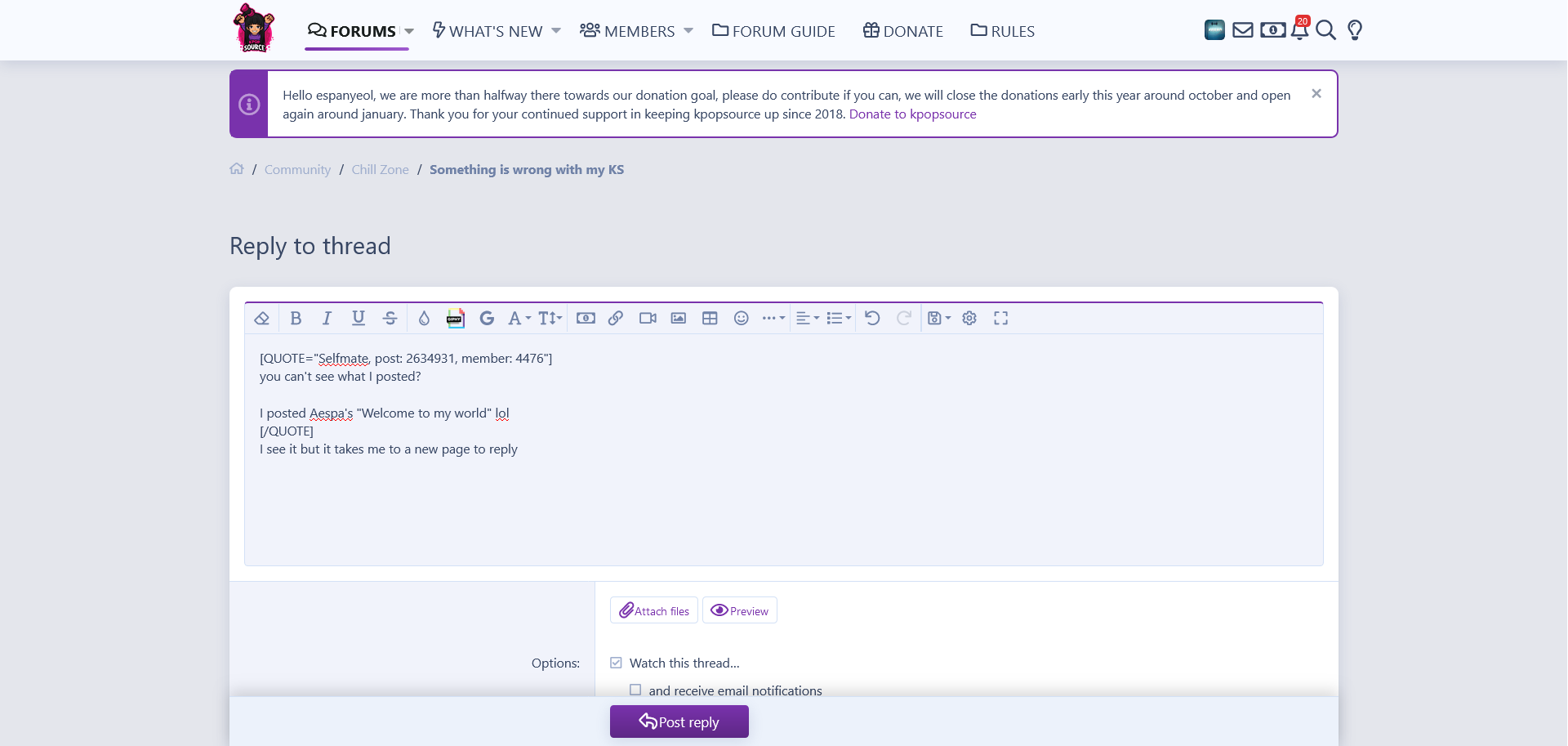
Task: Open the GIPHY gif picker
Action: (456, 319)
